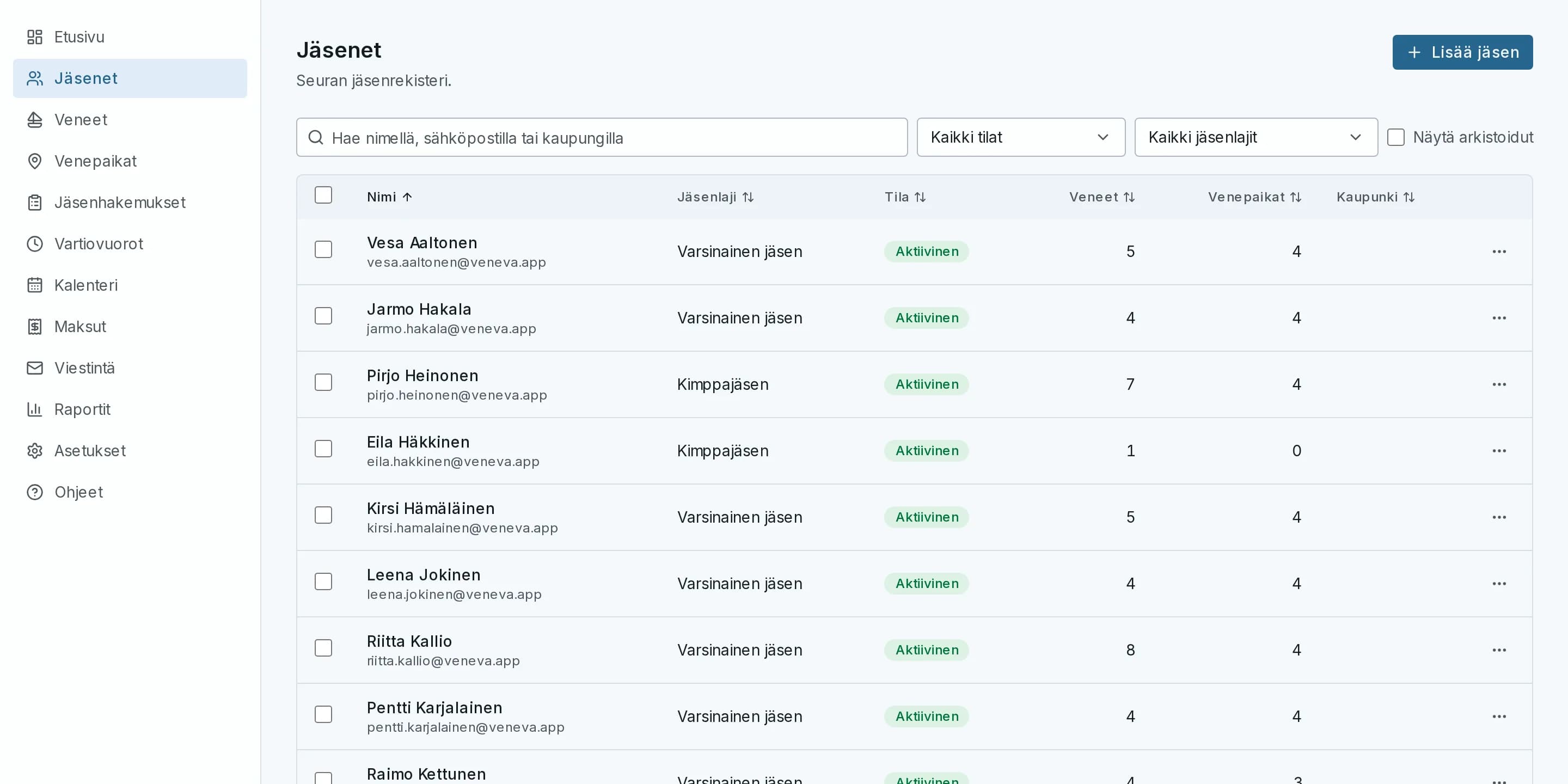Open row actions menu for Jarmo Hakala
1568x784 pixels.
pos(1499,318)
